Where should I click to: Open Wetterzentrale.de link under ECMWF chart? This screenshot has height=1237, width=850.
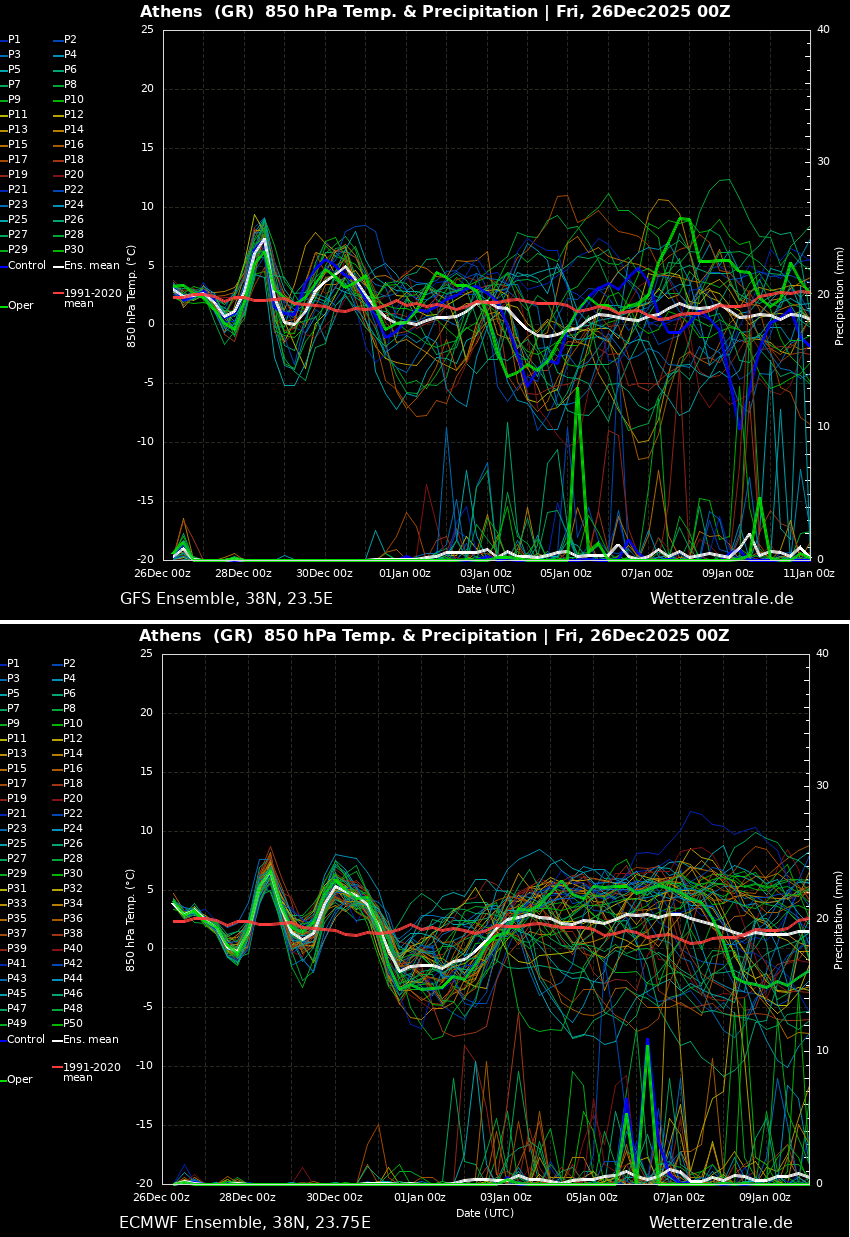(720, 1223)
